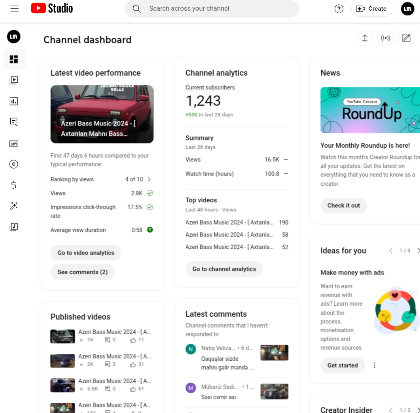420x413 pixels.
Task: Focus the Search across your channel field
Action: (212, 9)
